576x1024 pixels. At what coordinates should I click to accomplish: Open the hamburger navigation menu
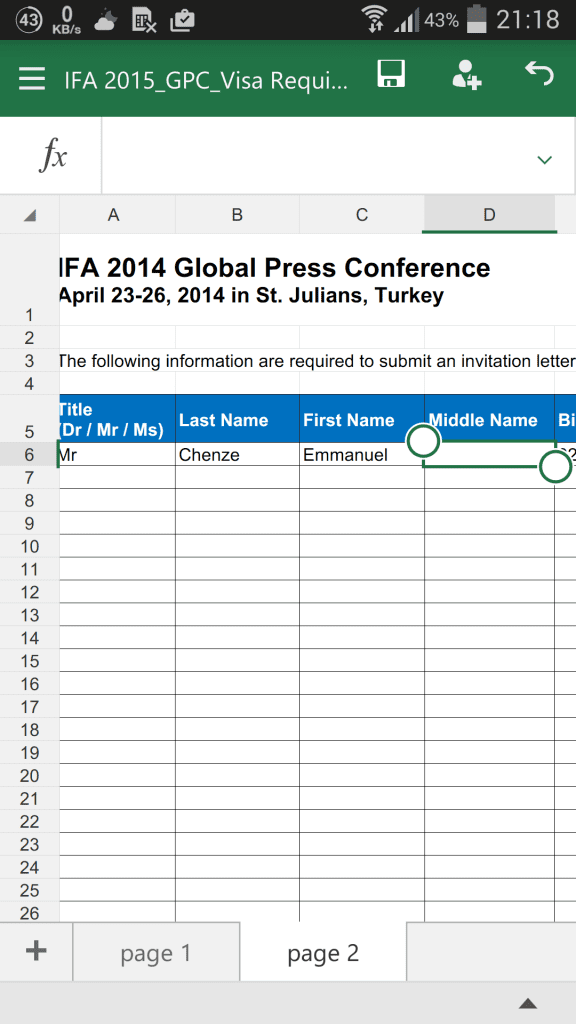tap(31, 78)
